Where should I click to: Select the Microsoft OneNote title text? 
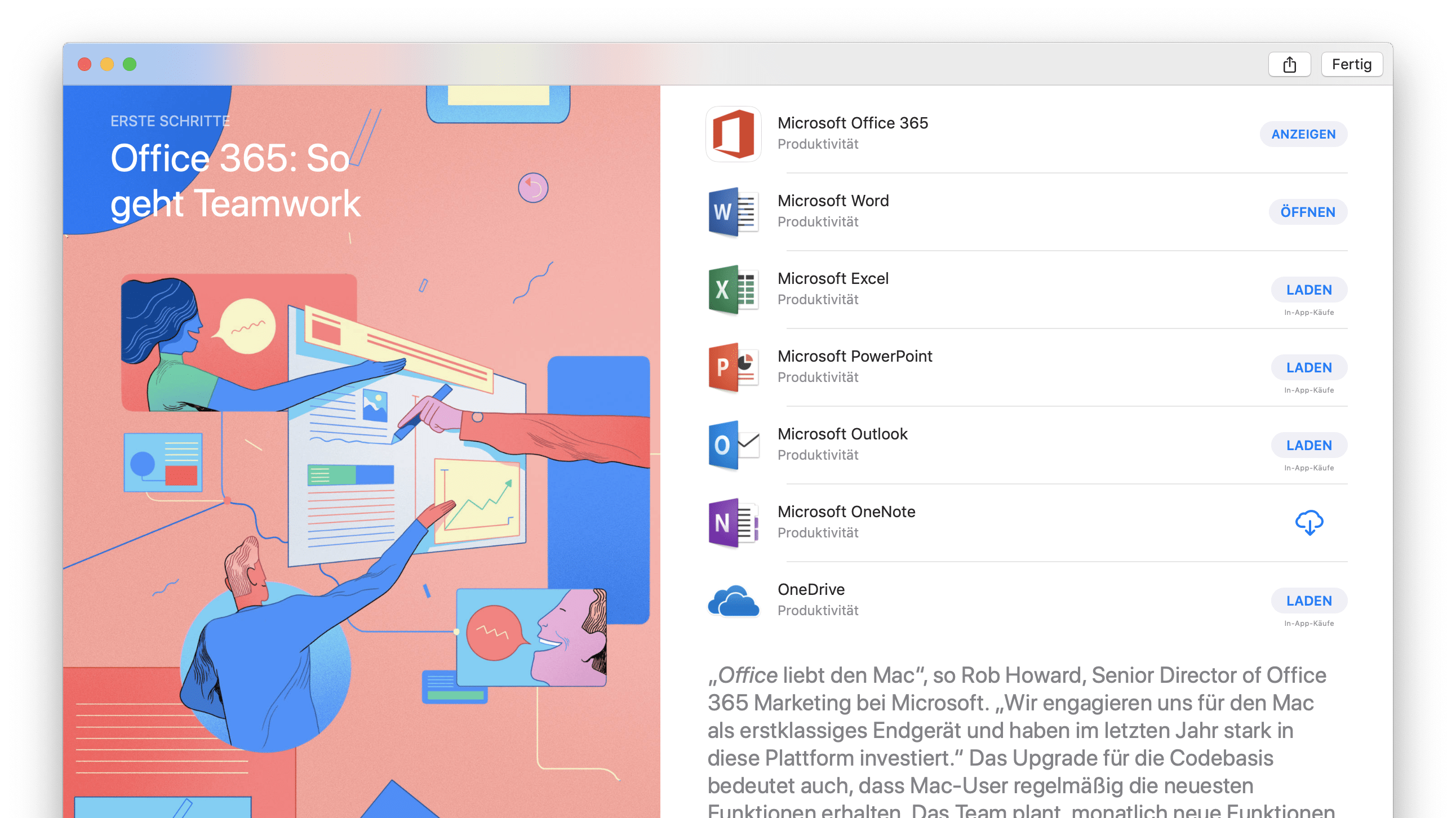click(846, 512)
